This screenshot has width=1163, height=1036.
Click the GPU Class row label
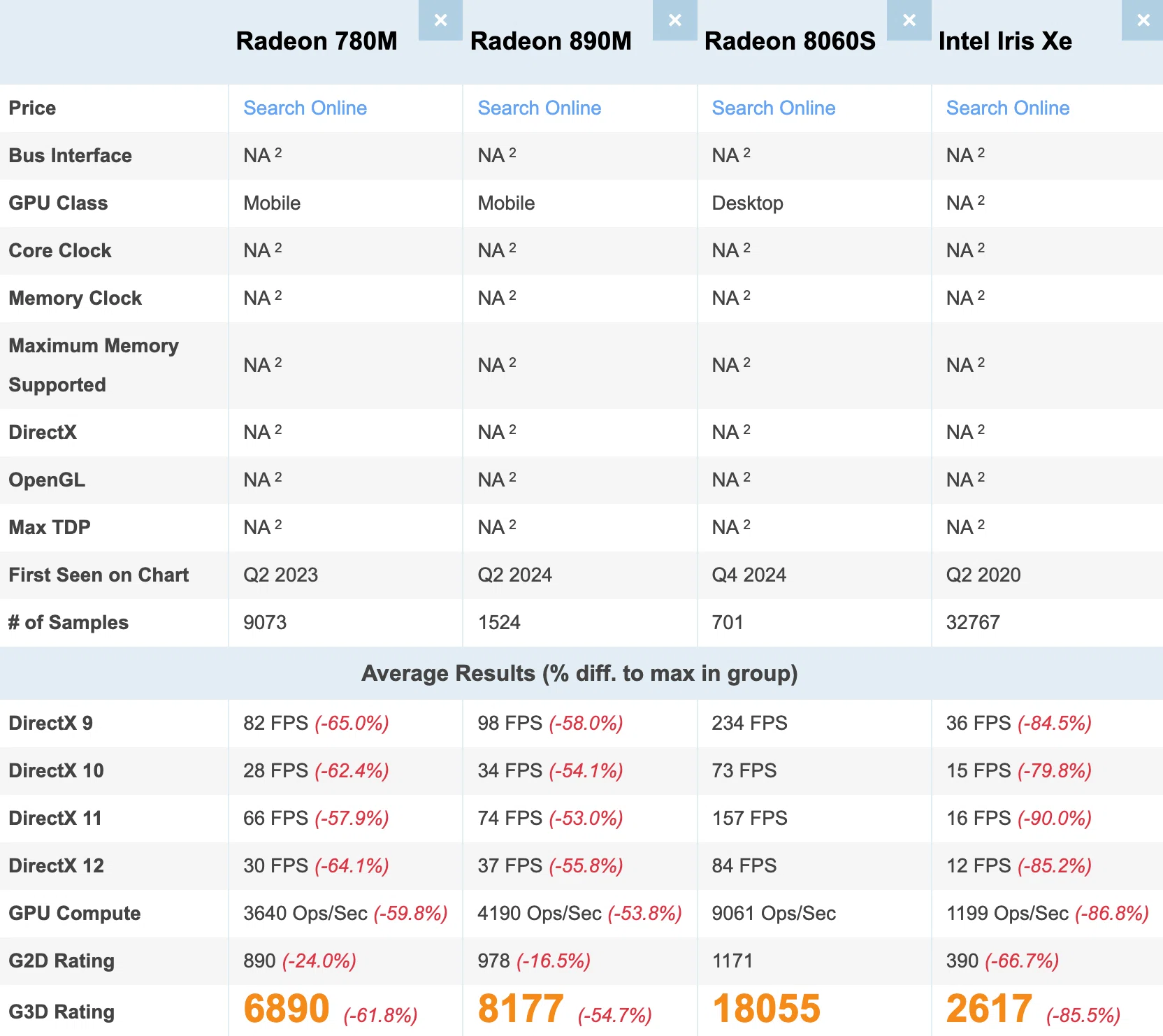pyautogui.click(x=58, y=203)
